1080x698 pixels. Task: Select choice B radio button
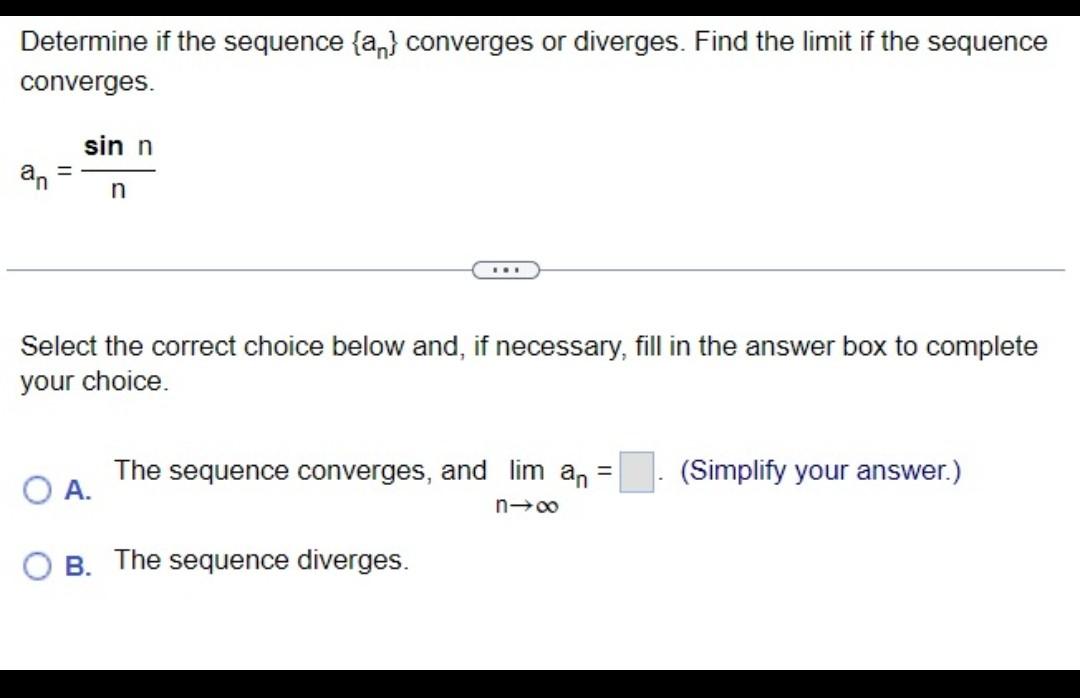tap(38, 565)
